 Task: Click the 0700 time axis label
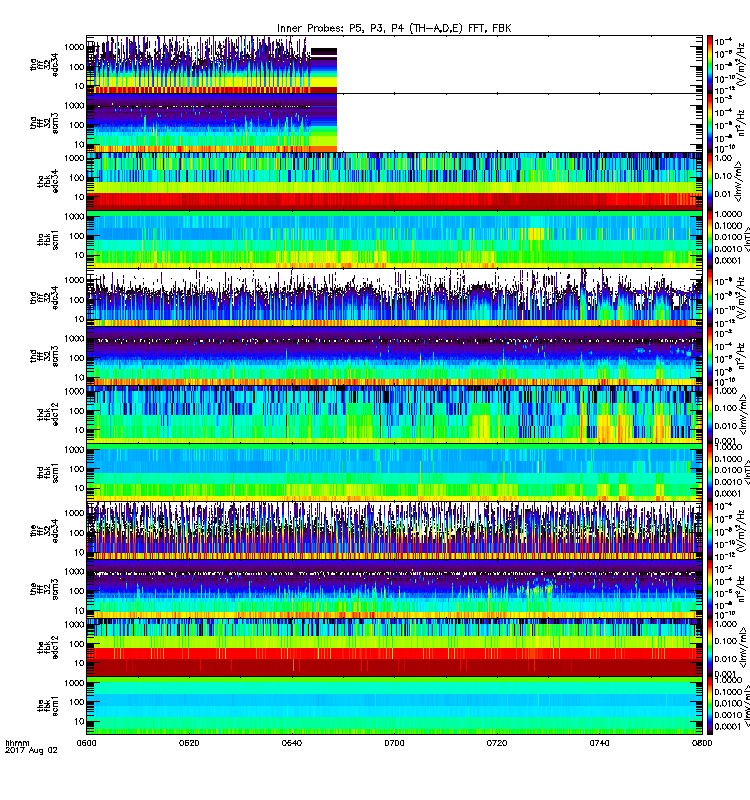pyautogui.click(x=394, y=743)
